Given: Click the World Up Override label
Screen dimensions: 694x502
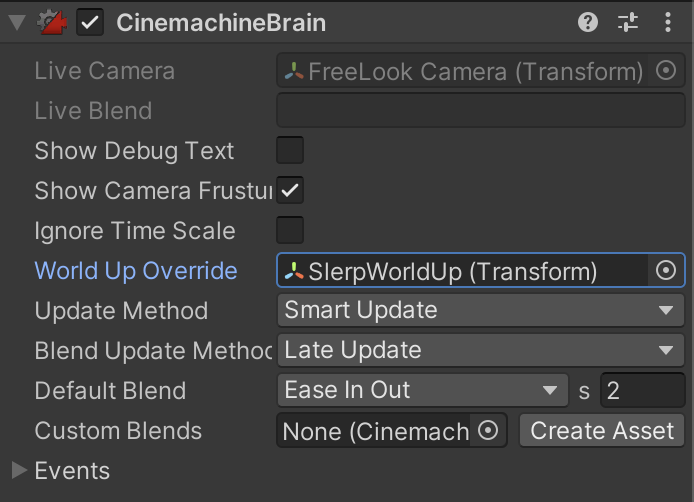Looking at the screenshot, I should pyautogui.click(x=136, y=271).
